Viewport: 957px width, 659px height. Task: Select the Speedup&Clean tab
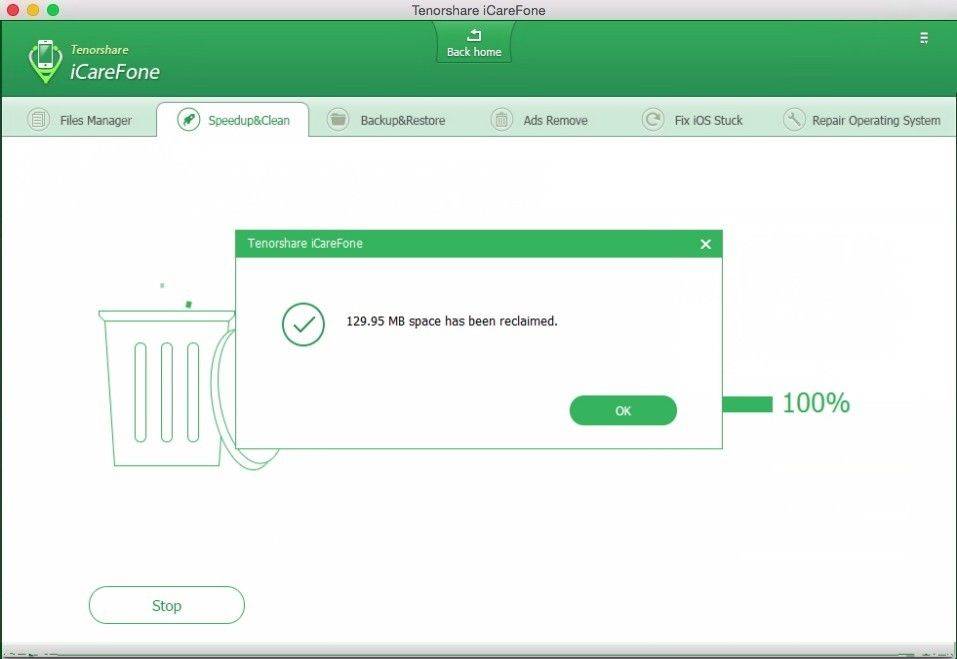[x=233, y=120]
